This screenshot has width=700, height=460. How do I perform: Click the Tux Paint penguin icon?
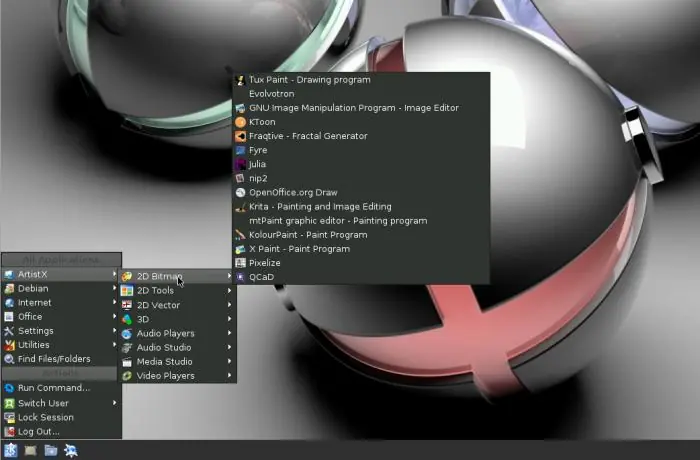click(240, 80)
